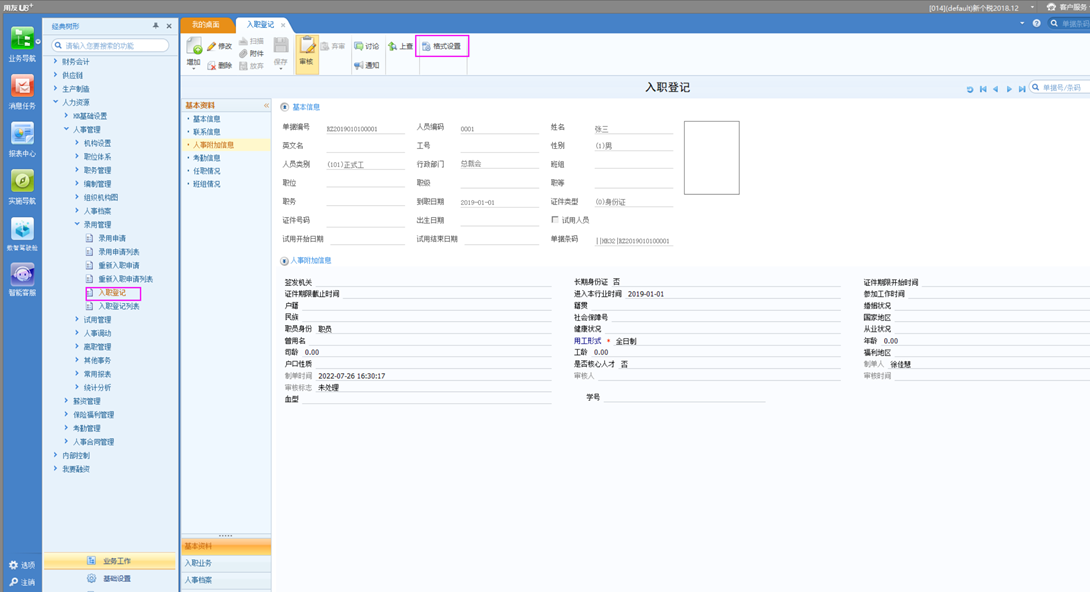Close the 入职登记 tab
Viewport: 1090px width, 592px height.
(283, 25)
